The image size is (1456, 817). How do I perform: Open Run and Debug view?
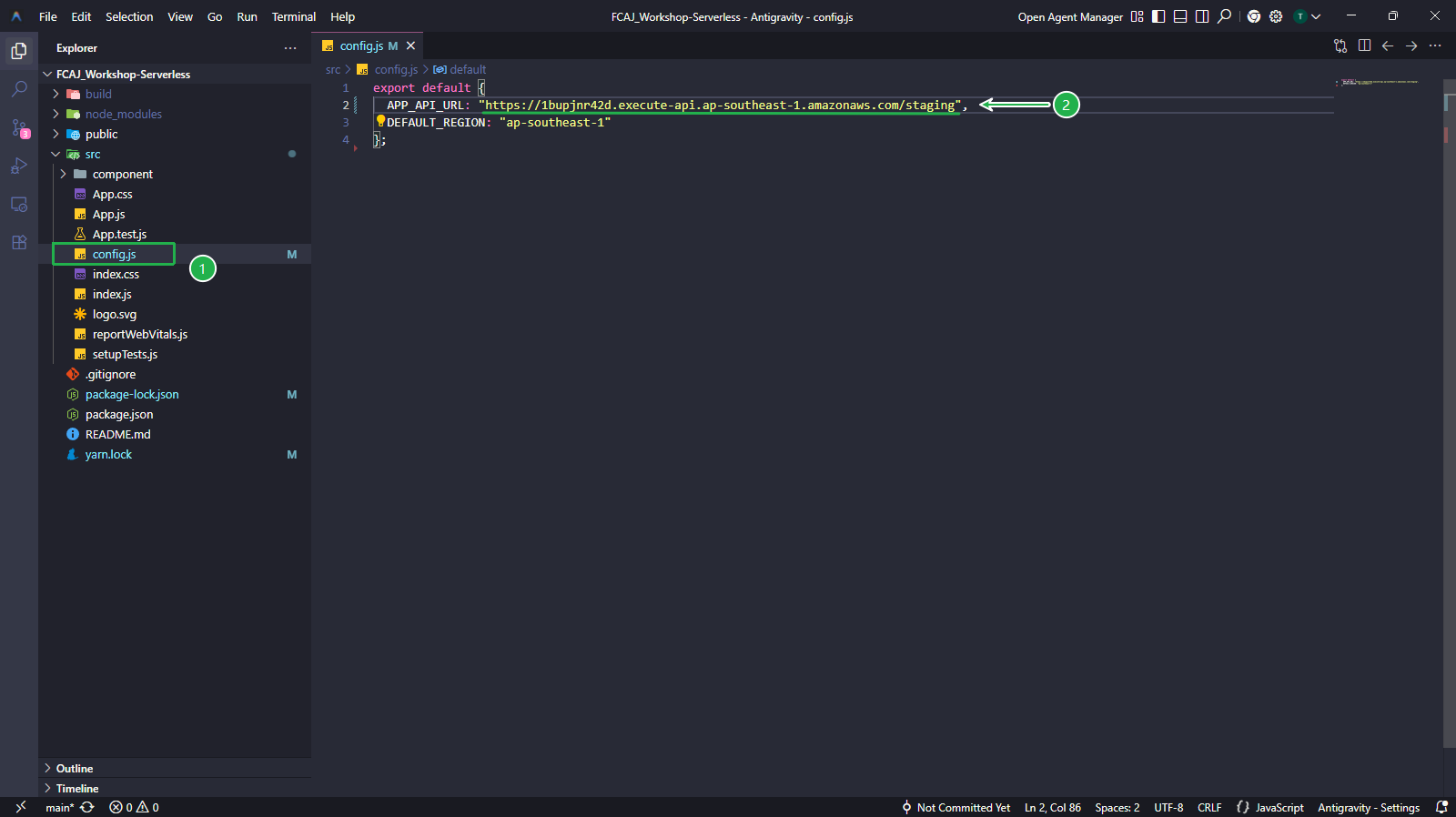coord(19,166)
